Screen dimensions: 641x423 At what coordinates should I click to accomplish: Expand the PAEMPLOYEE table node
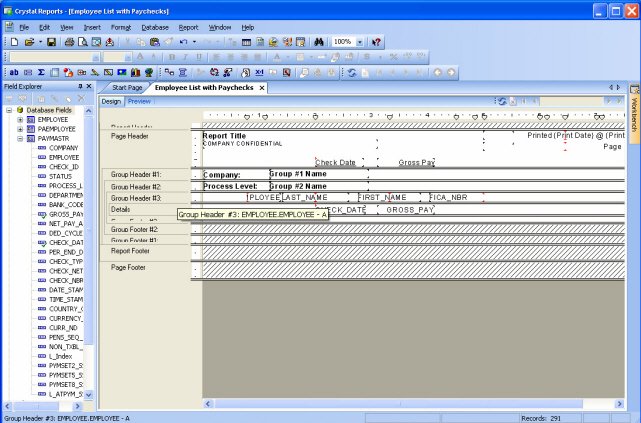(20, 129)
